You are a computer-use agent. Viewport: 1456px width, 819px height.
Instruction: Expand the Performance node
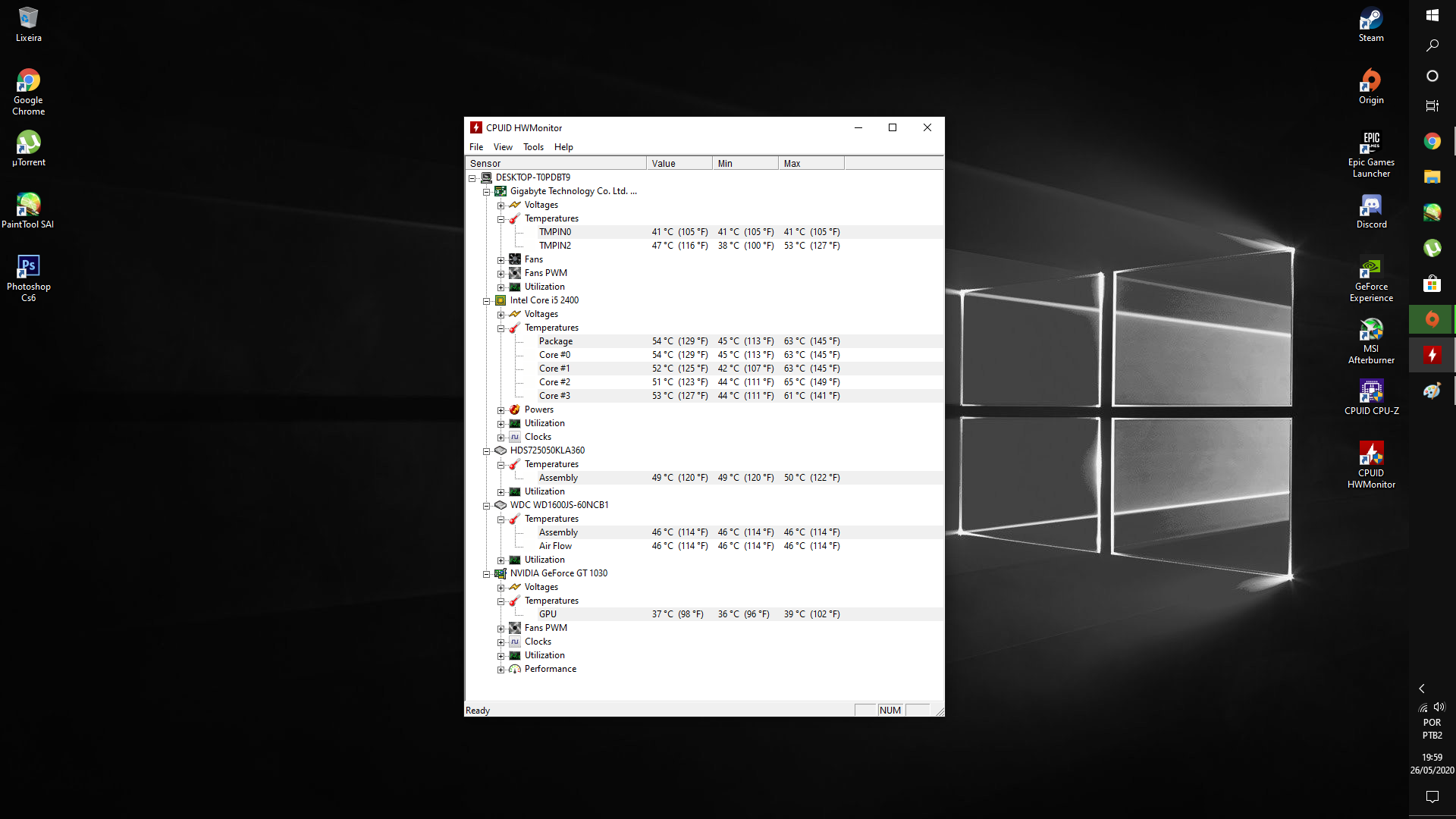click(x=500, y=670)
